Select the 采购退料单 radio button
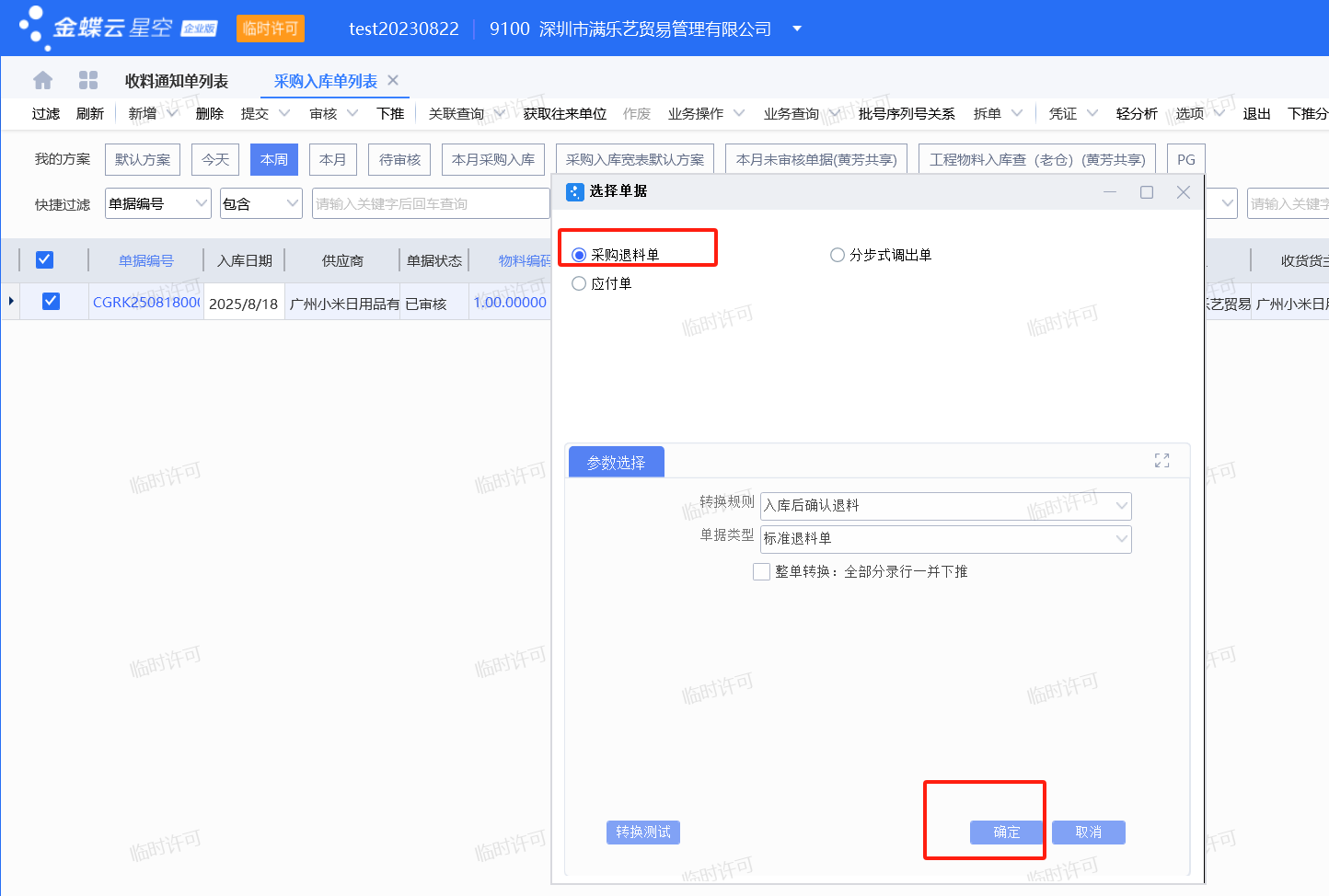The height and width of the screenshot is (896, 1329). click(x=579, y=255)
